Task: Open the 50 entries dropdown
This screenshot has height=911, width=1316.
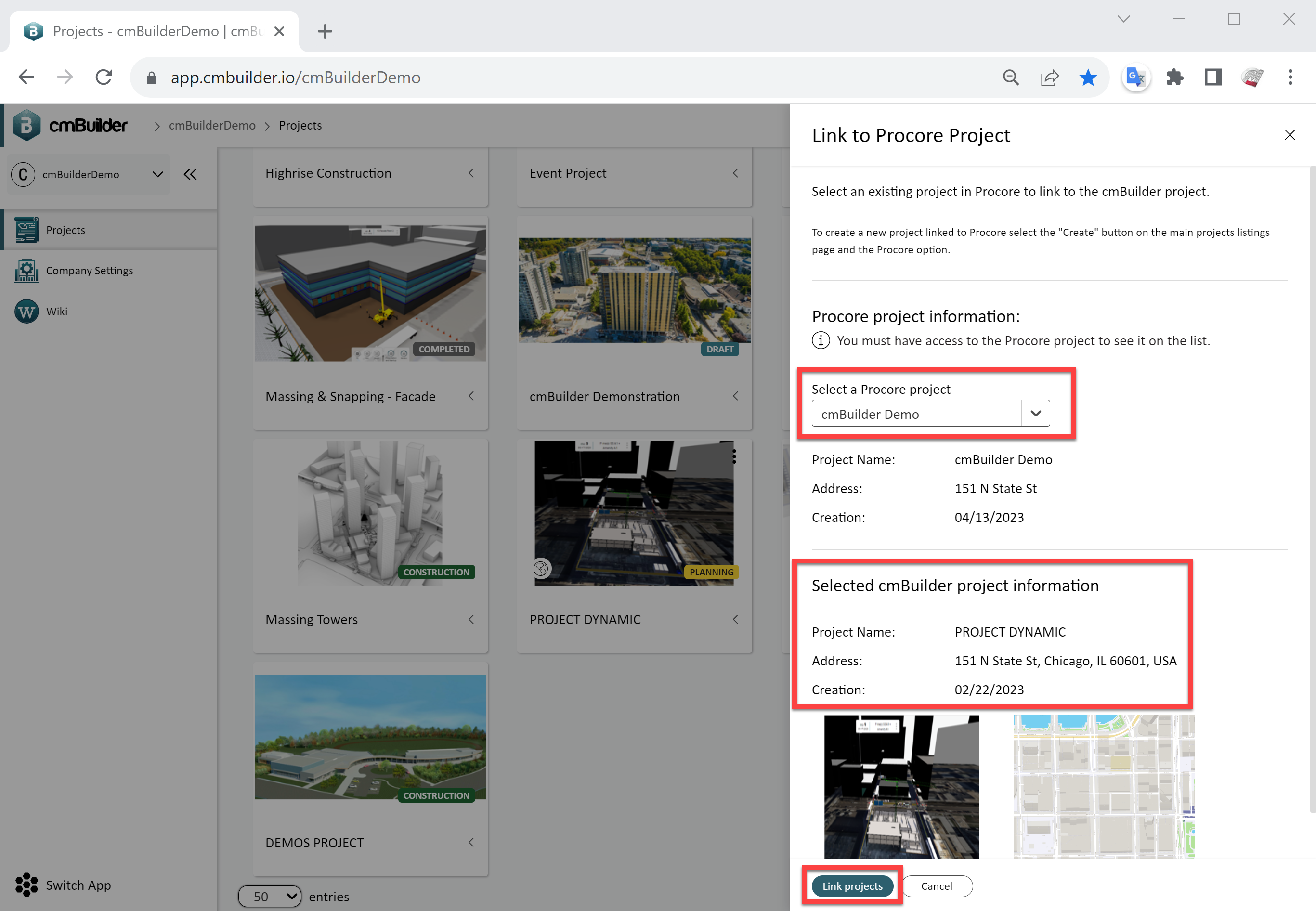Action: (269, 896)
